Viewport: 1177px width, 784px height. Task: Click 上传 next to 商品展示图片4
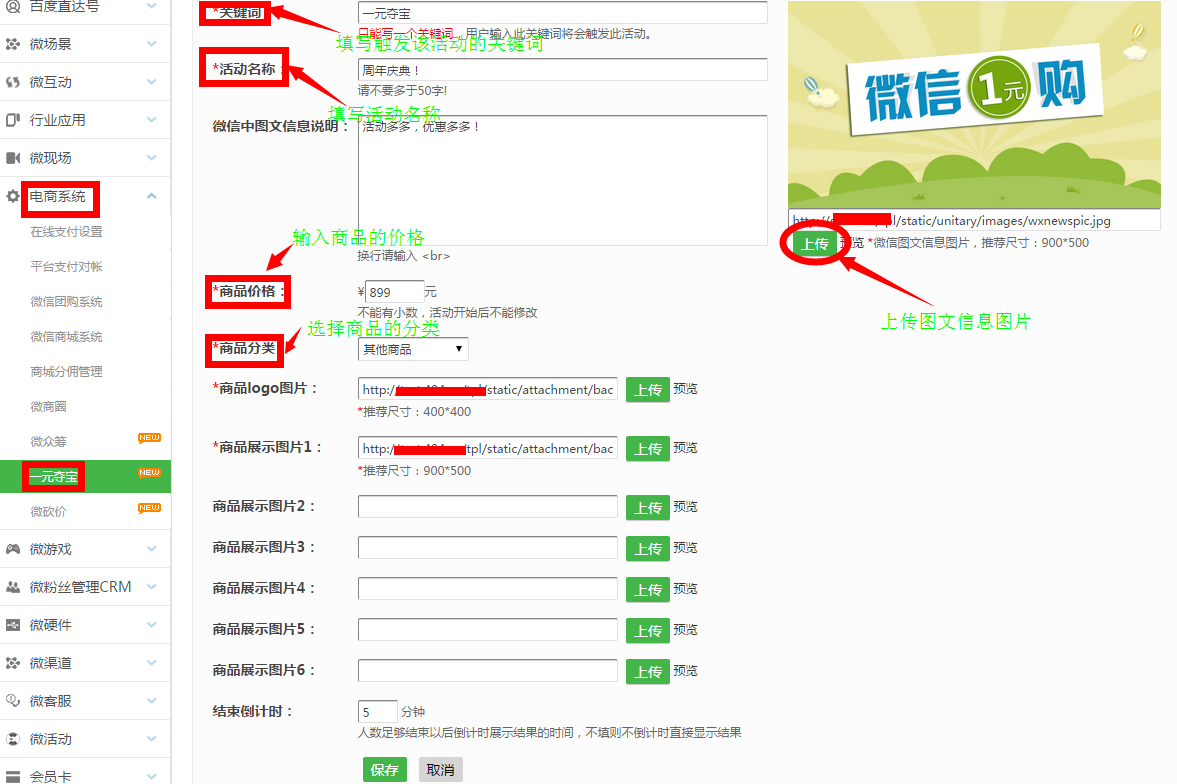(648, 590)
